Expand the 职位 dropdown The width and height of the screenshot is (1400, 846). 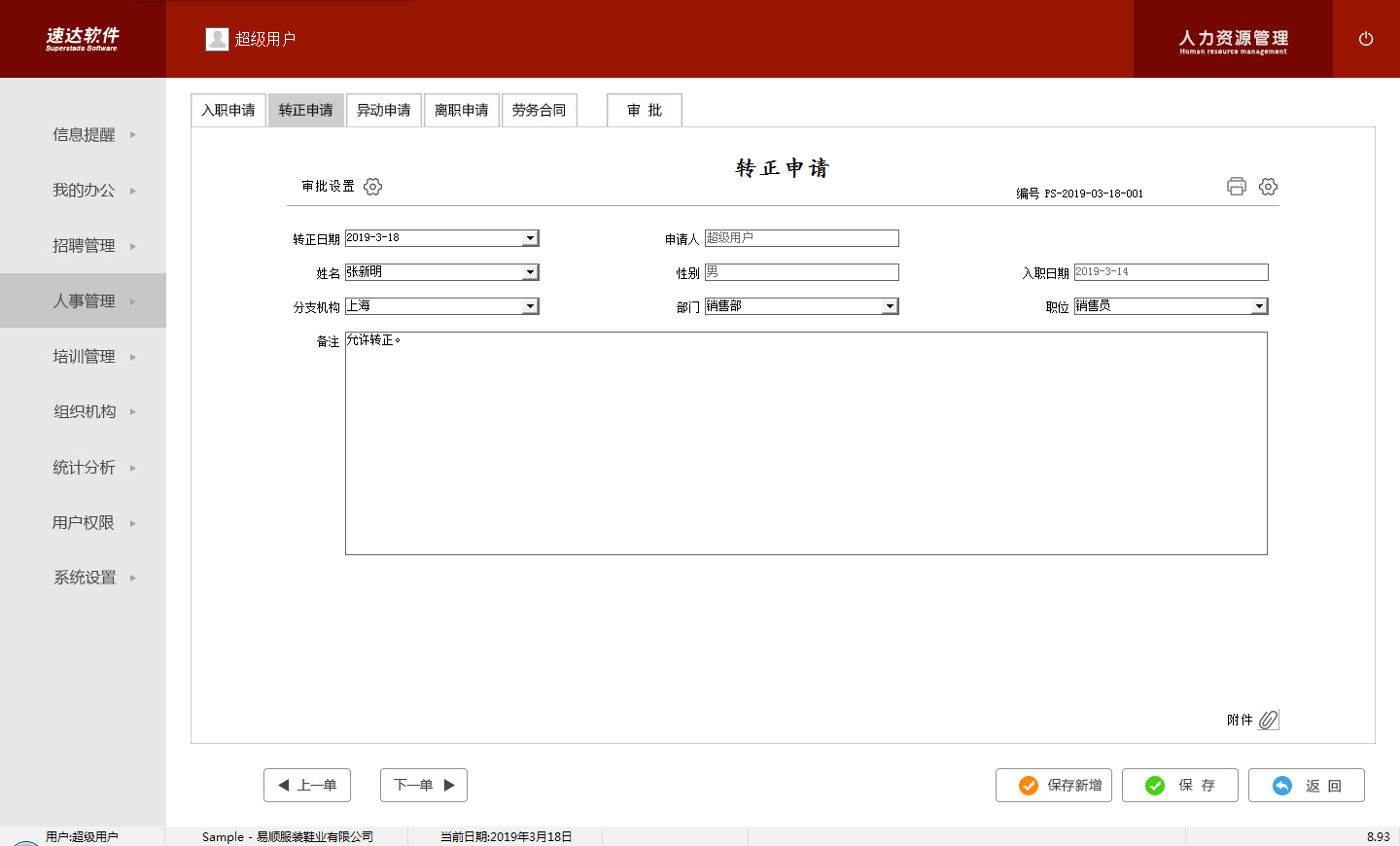click(1259, 306)
